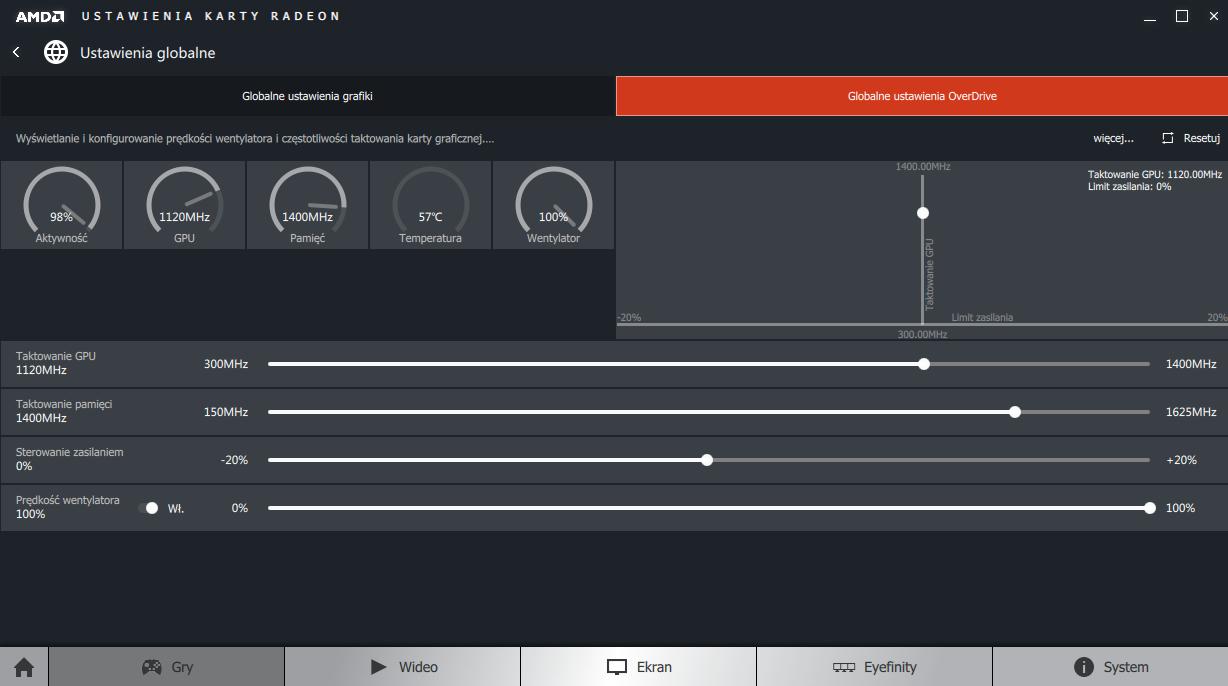Image resolution: width=1228 pixels, height=686 pixels.
Task: Click the Taktowanie GPU 1120MHz label
Action: [56, 363]
